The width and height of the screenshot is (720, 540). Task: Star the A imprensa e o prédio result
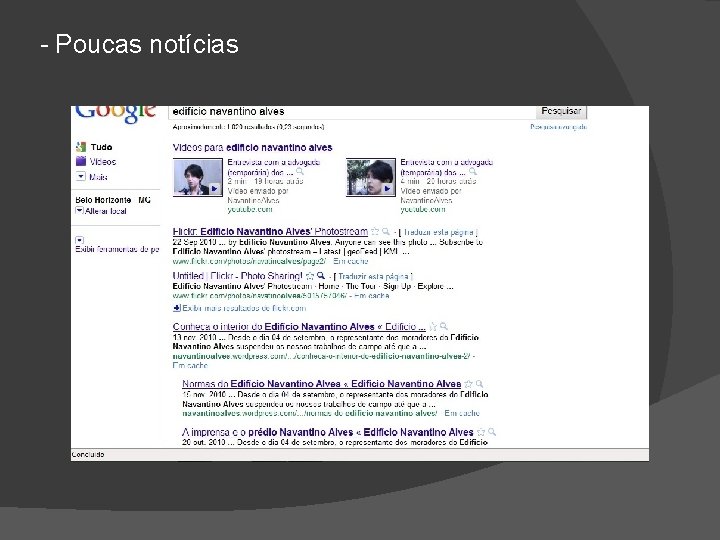(481, 432)
